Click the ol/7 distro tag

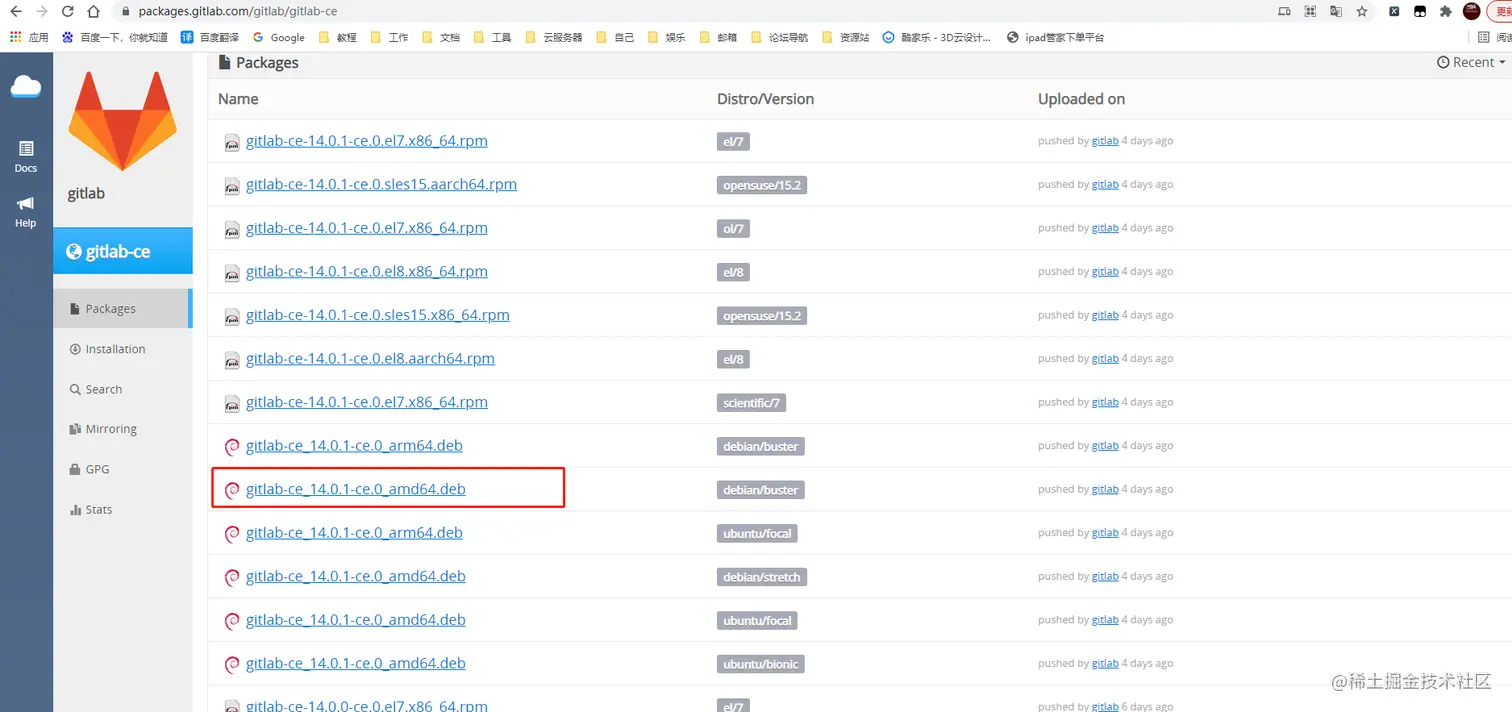[733, 229]
